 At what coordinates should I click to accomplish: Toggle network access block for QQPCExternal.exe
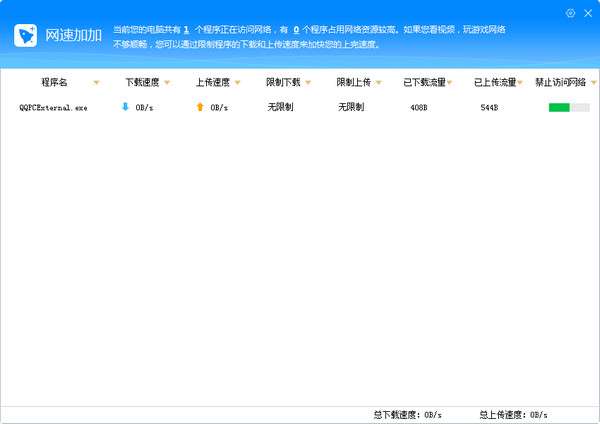click(569, 108)
